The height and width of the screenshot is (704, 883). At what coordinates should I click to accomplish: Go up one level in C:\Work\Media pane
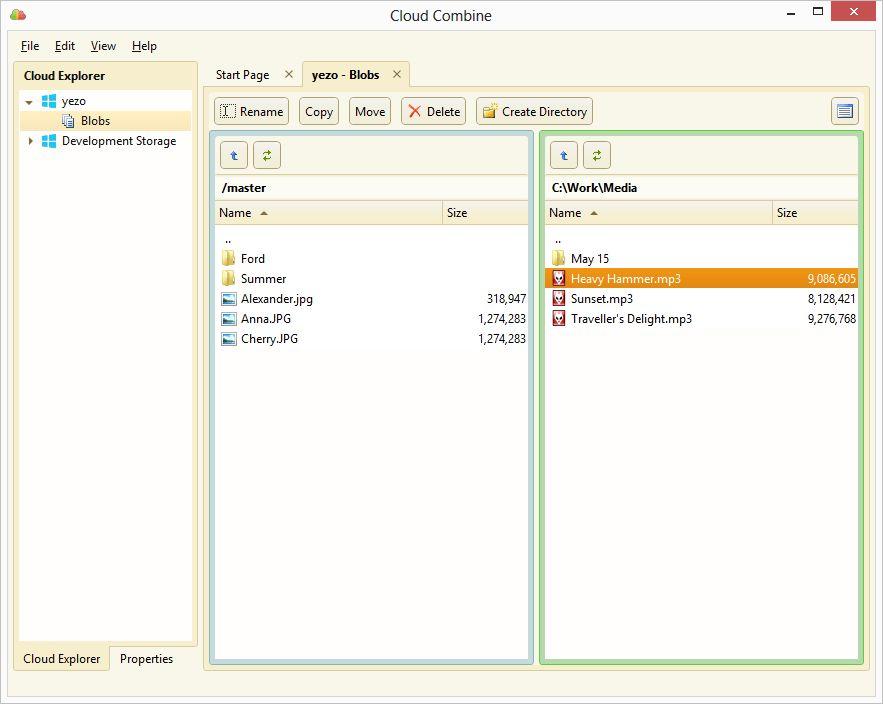tap(564, 155)
